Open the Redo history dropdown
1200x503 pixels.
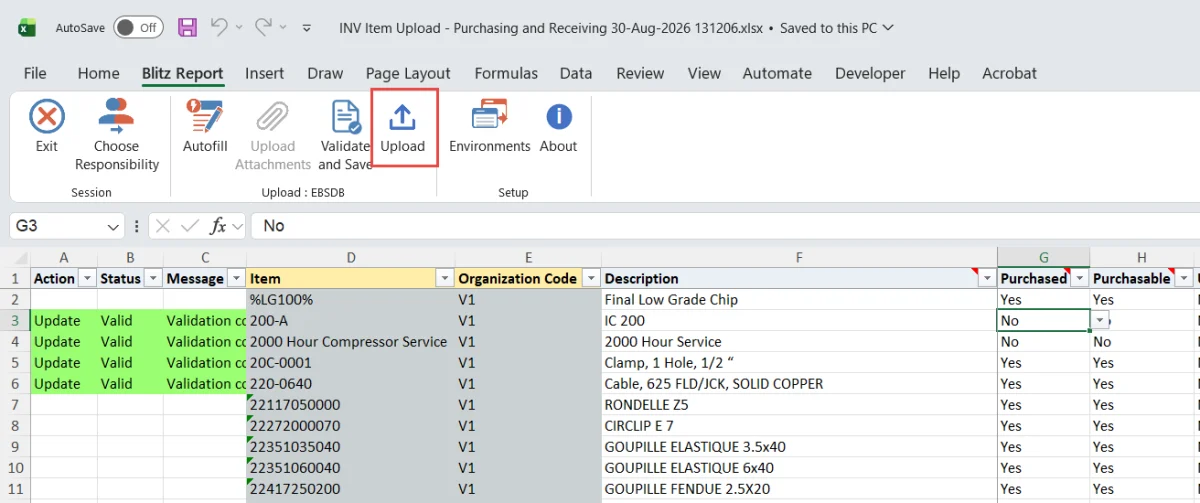point(283,28)
